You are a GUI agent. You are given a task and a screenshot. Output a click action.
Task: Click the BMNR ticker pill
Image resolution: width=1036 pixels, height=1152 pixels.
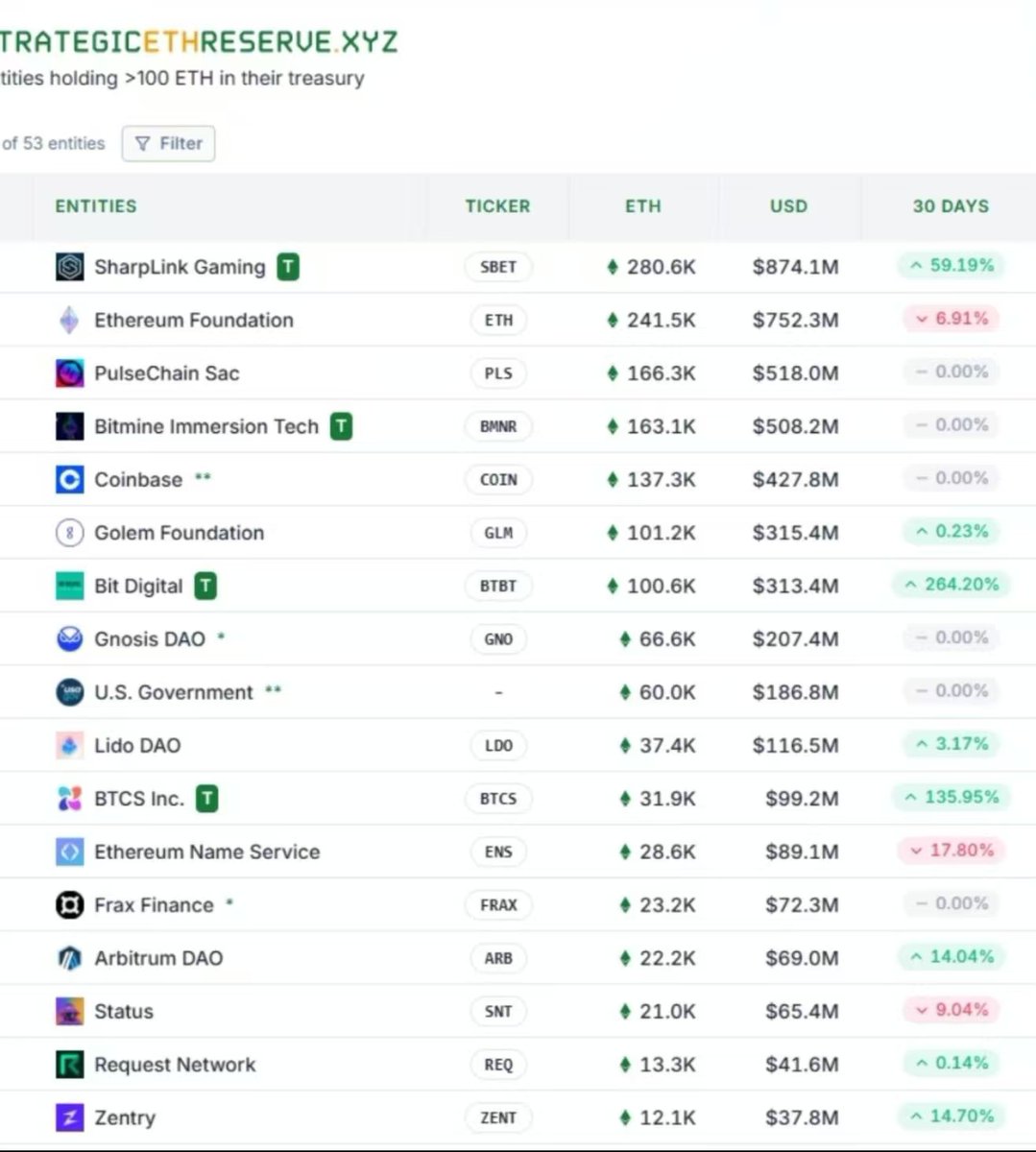pyautogui.click(x=498, y=427)
